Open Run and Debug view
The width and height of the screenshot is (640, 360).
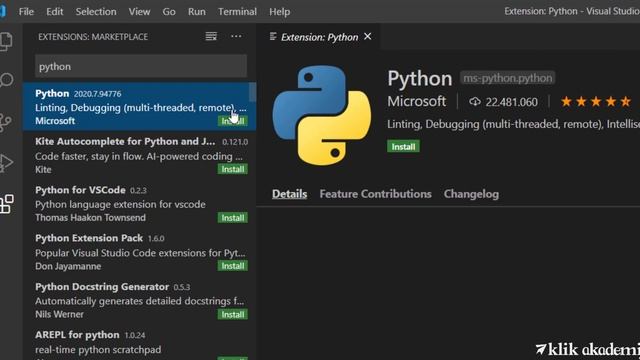point(6,163)
